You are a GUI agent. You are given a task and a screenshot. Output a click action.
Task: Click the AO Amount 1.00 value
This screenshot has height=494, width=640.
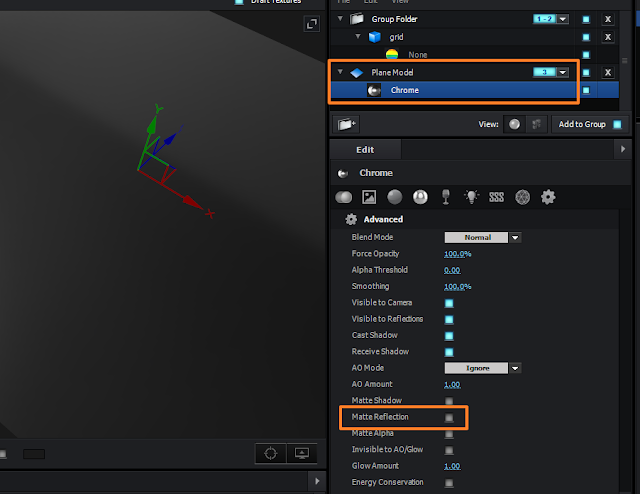point(452,385)
